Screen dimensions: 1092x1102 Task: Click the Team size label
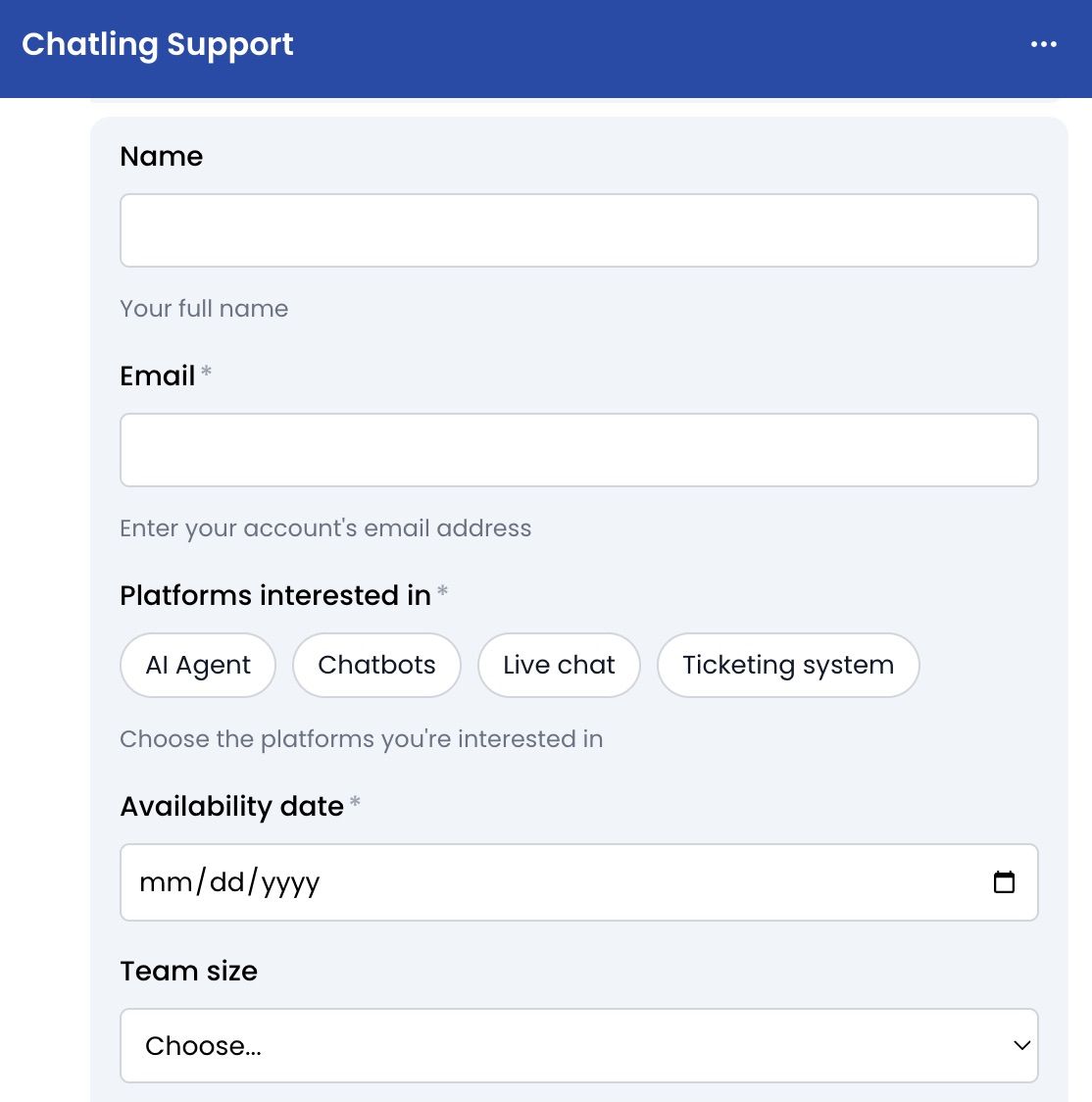tap(189, 971)
